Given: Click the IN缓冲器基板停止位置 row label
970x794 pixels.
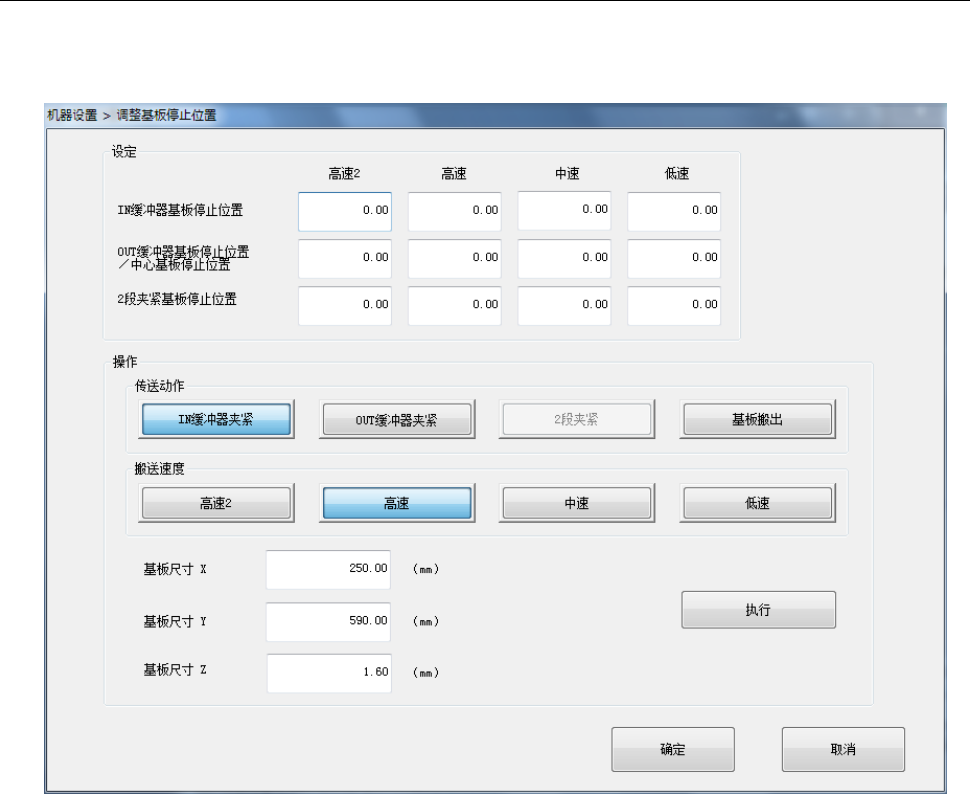Looking at the screenshot, I should (x=180, y=210).
